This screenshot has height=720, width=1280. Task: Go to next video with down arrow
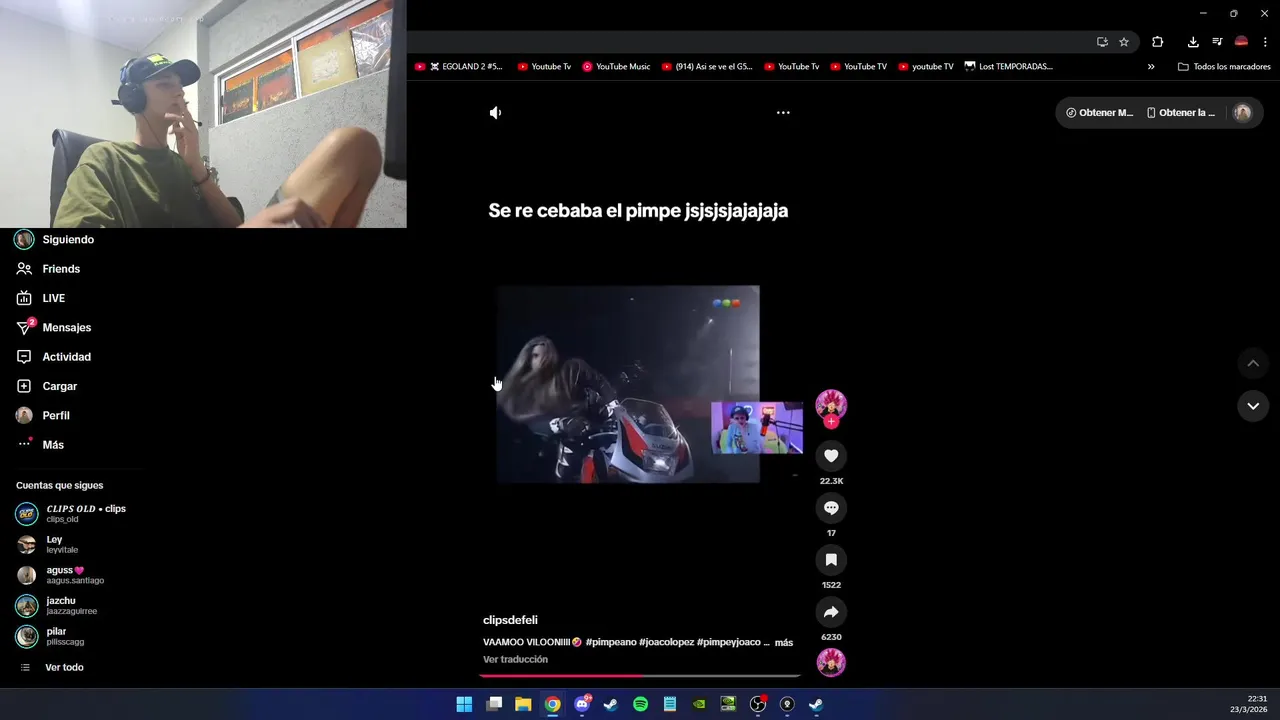click(x=1253, y=406)
